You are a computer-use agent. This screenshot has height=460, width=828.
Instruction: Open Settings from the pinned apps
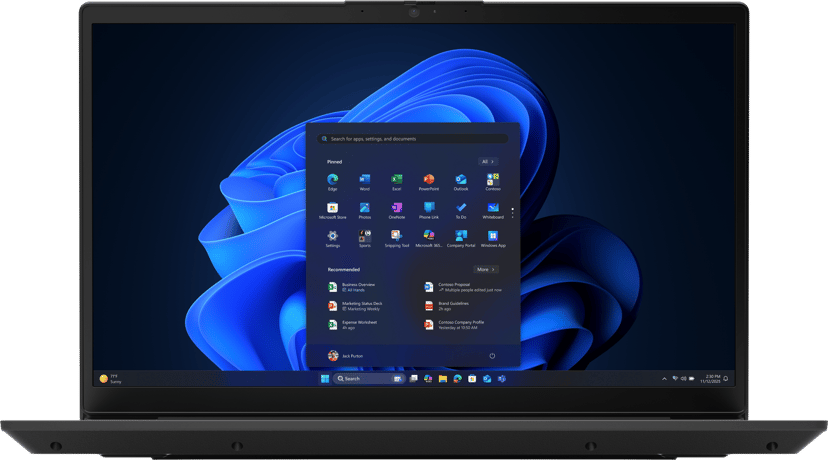tap(332, 238)
